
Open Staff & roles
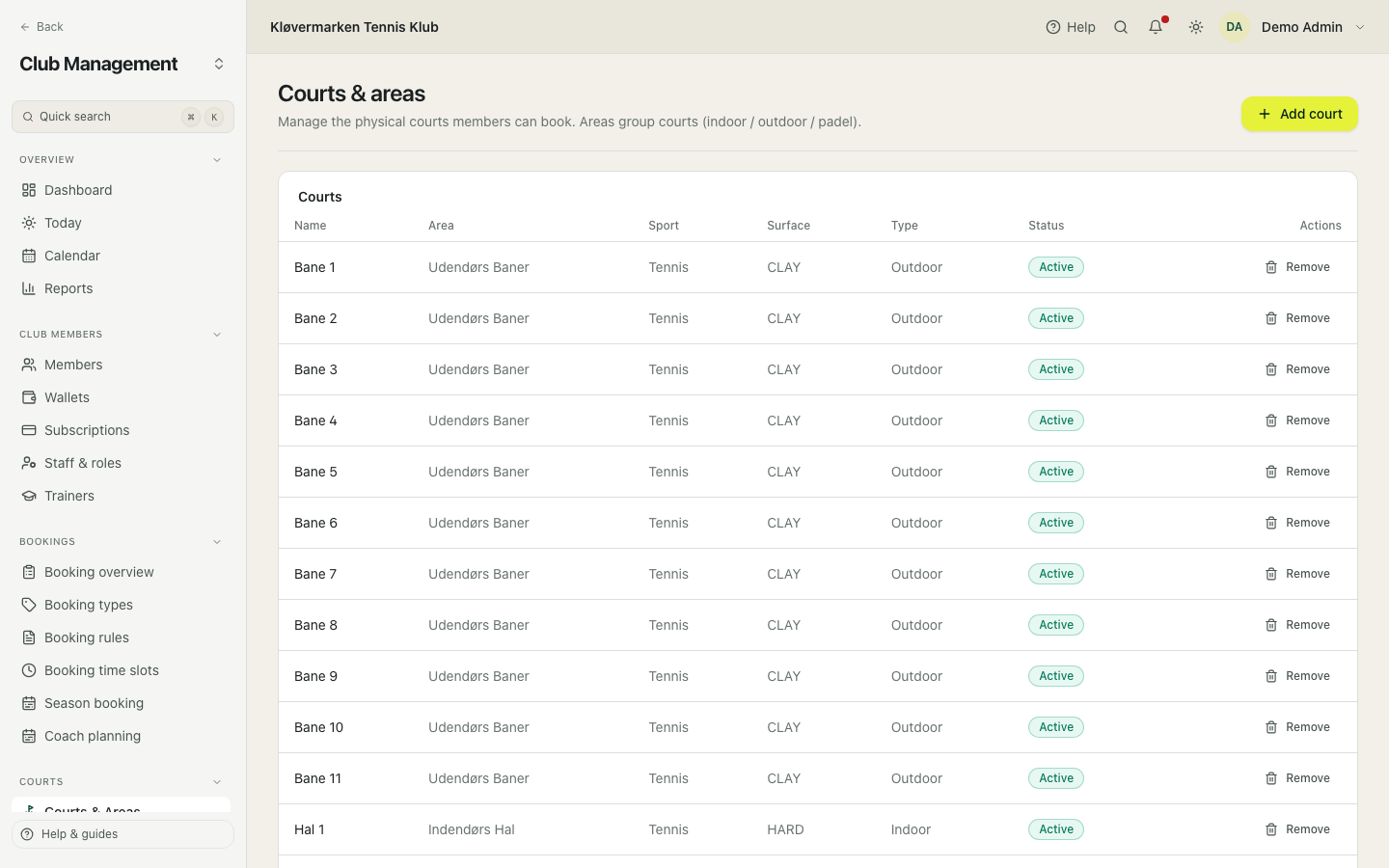(x=123, y=463)
